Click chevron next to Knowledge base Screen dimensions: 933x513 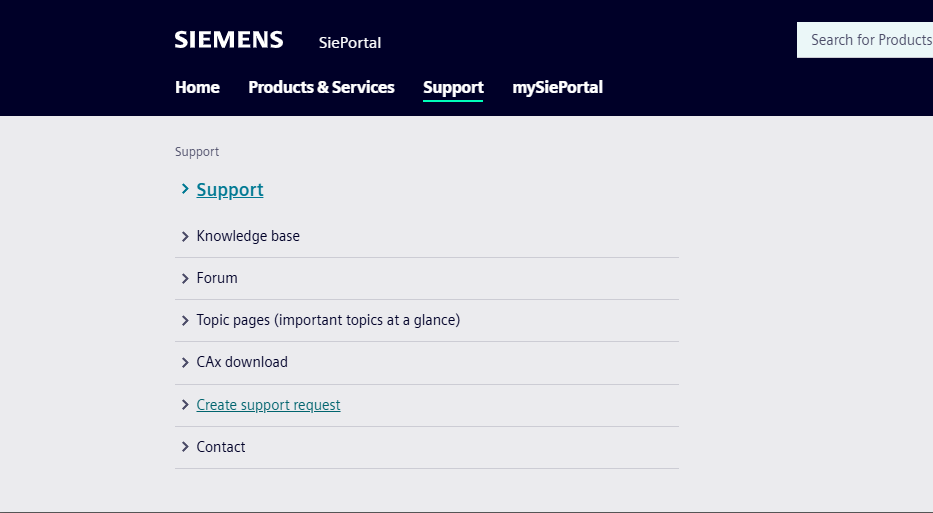[x=185, y=237]
